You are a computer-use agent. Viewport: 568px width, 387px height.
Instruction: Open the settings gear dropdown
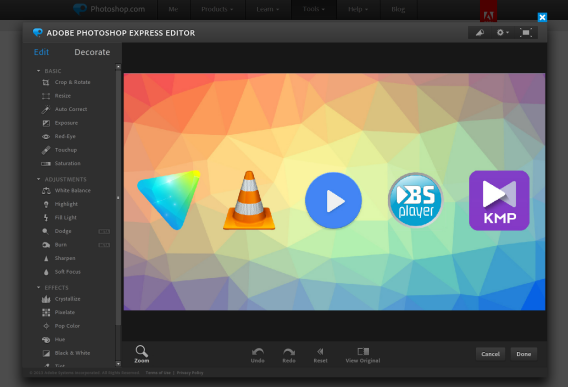click(502, 33)
